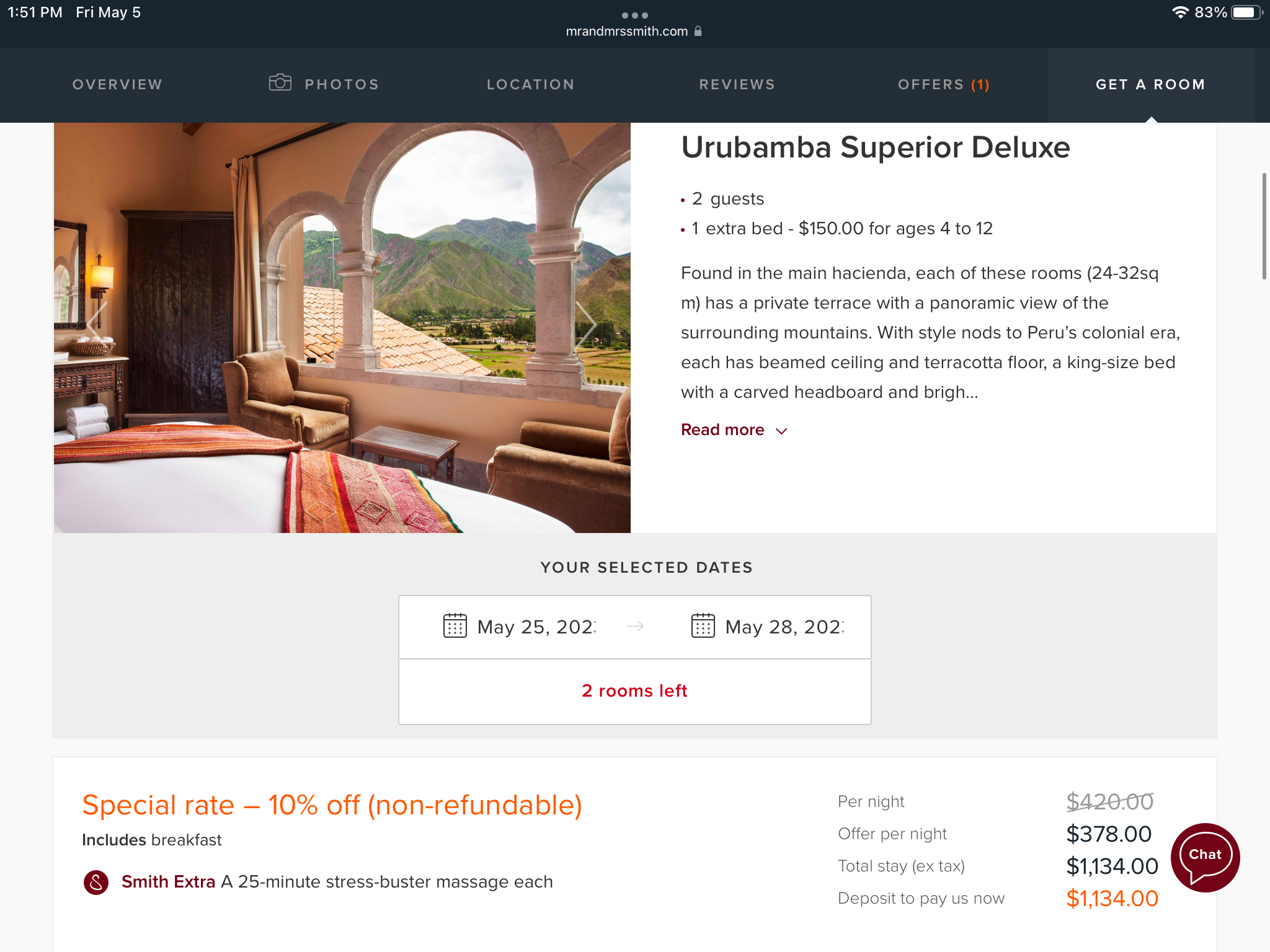Viewport: 1270px width, 952px height.
Task: Tap the Smith Extra logo icon
Action: pyautogui.click(x=96, y=882)
